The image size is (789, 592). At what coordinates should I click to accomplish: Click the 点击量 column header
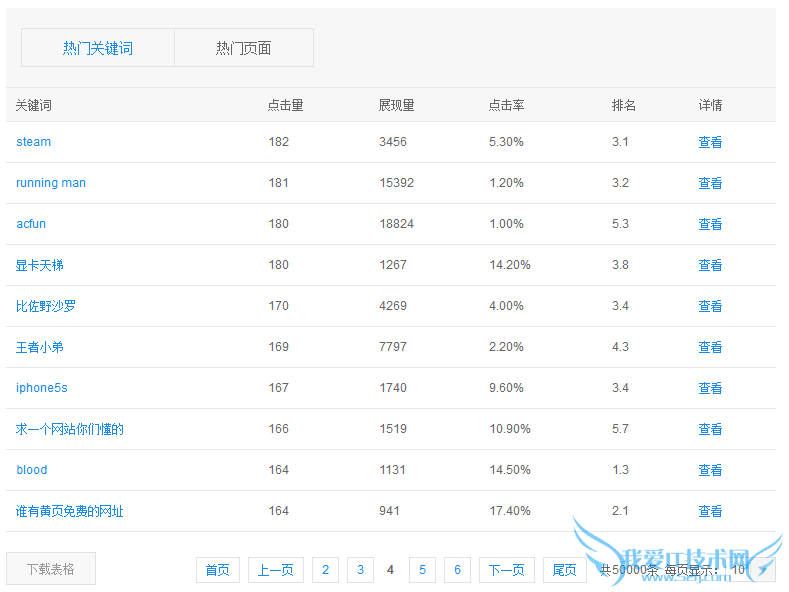285,105
